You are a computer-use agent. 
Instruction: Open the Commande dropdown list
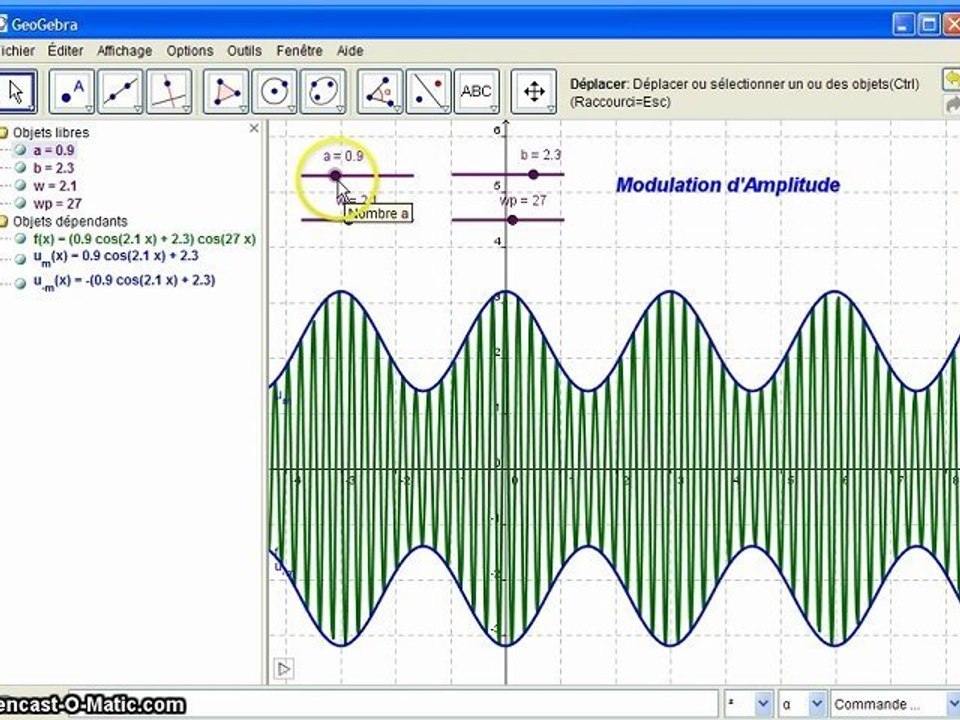(x=895, y=704)
